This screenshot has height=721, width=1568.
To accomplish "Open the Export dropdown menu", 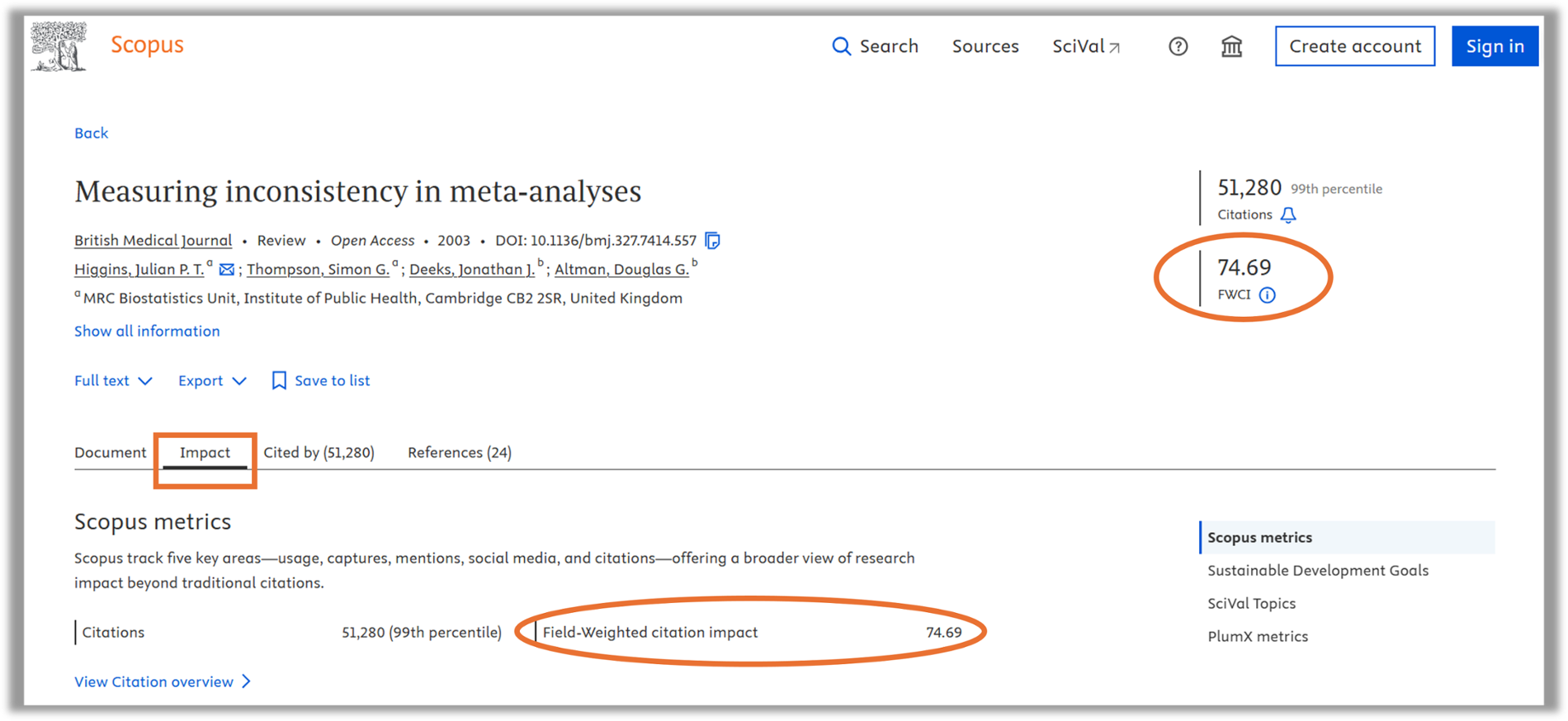I will tap(212, 380).
